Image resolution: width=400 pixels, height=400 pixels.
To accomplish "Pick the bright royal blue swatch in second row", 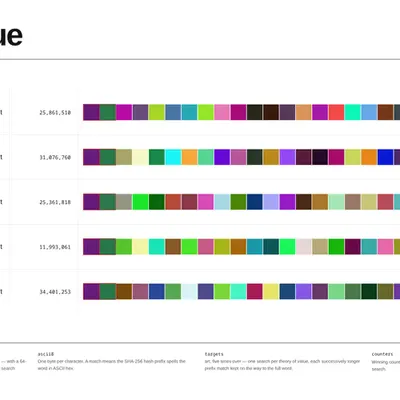I will coord(385,157).
